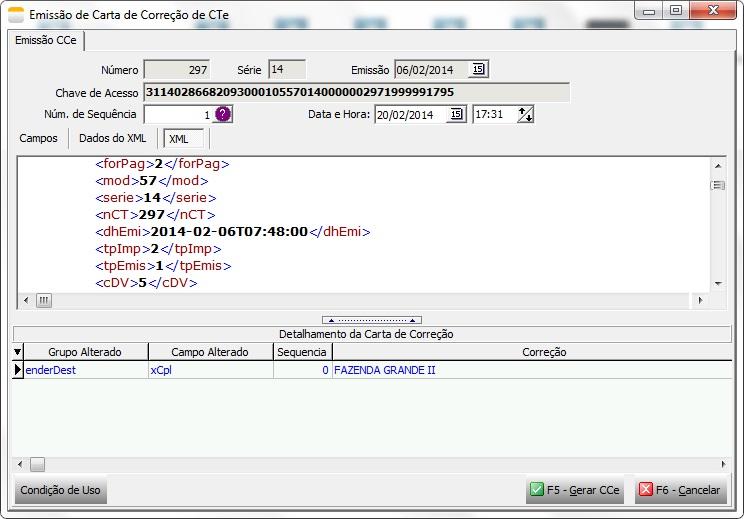Select row indicator arrow for enderDest

(x=18, y=370)
